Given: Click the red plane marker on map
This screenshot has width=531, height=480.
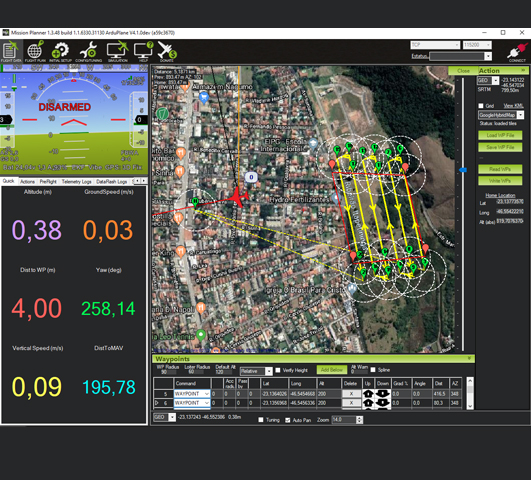Looking at the screenshot, I should pos(239,197).
